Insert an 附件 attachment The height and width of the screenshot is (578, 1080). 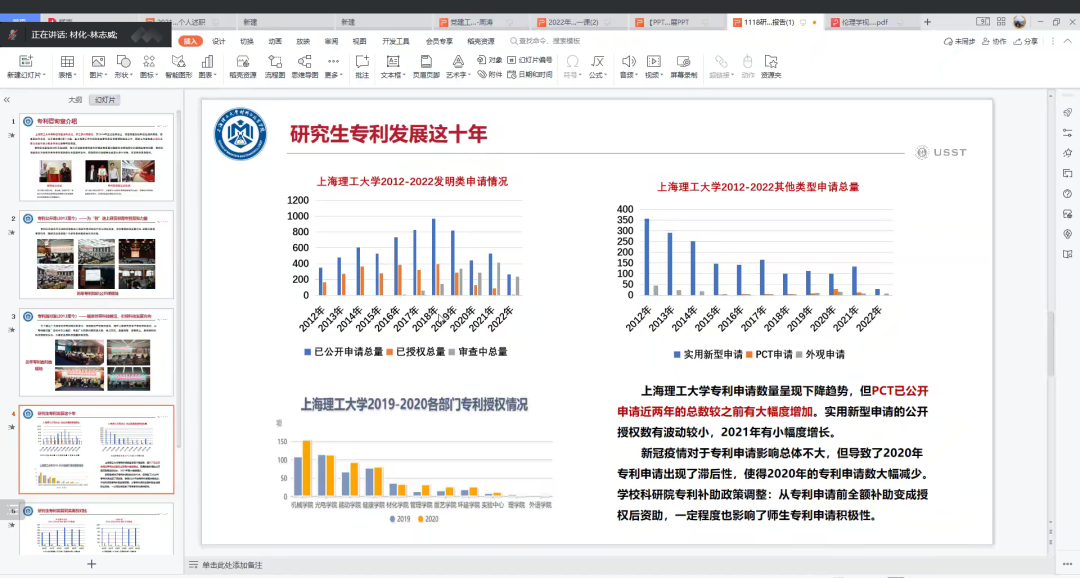click(x=490, y=74)
